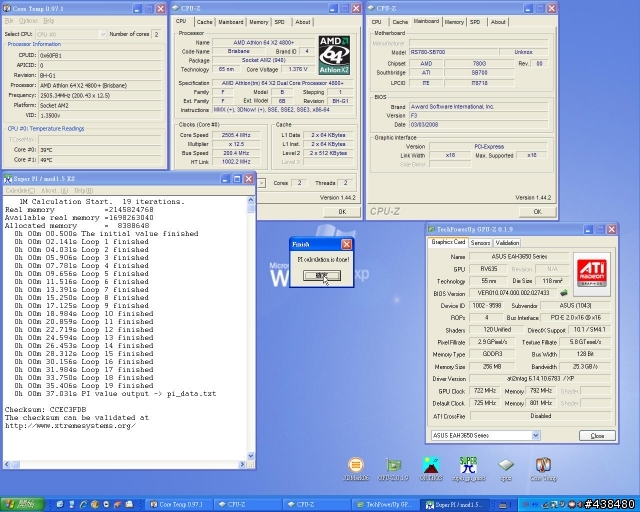Click the CPU-Z Core Voltage value

(x=298, y=69)
